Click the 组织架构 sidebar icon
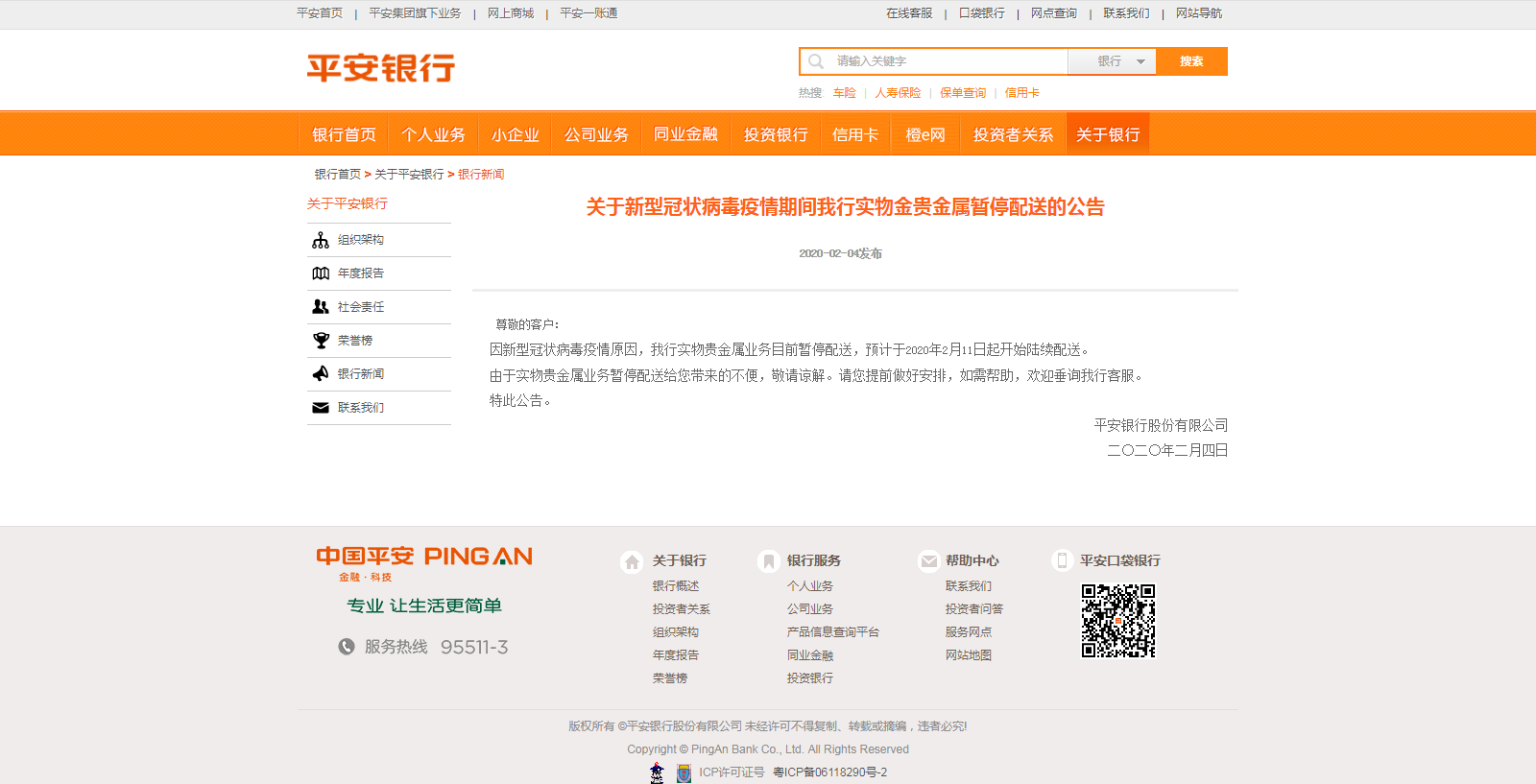 click(x=321, y=240)
